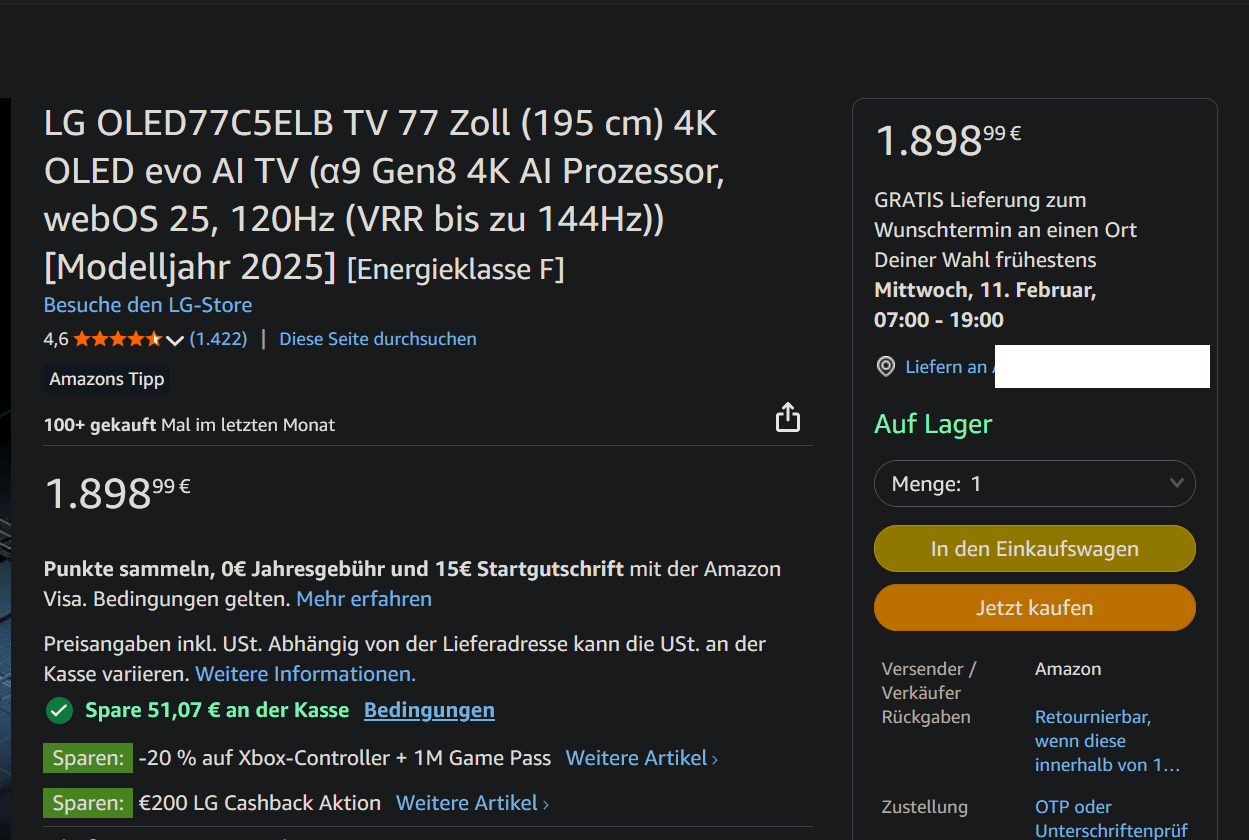Open the 1.422 customer reviews link
1249x840 pixels.
[218, 339]
